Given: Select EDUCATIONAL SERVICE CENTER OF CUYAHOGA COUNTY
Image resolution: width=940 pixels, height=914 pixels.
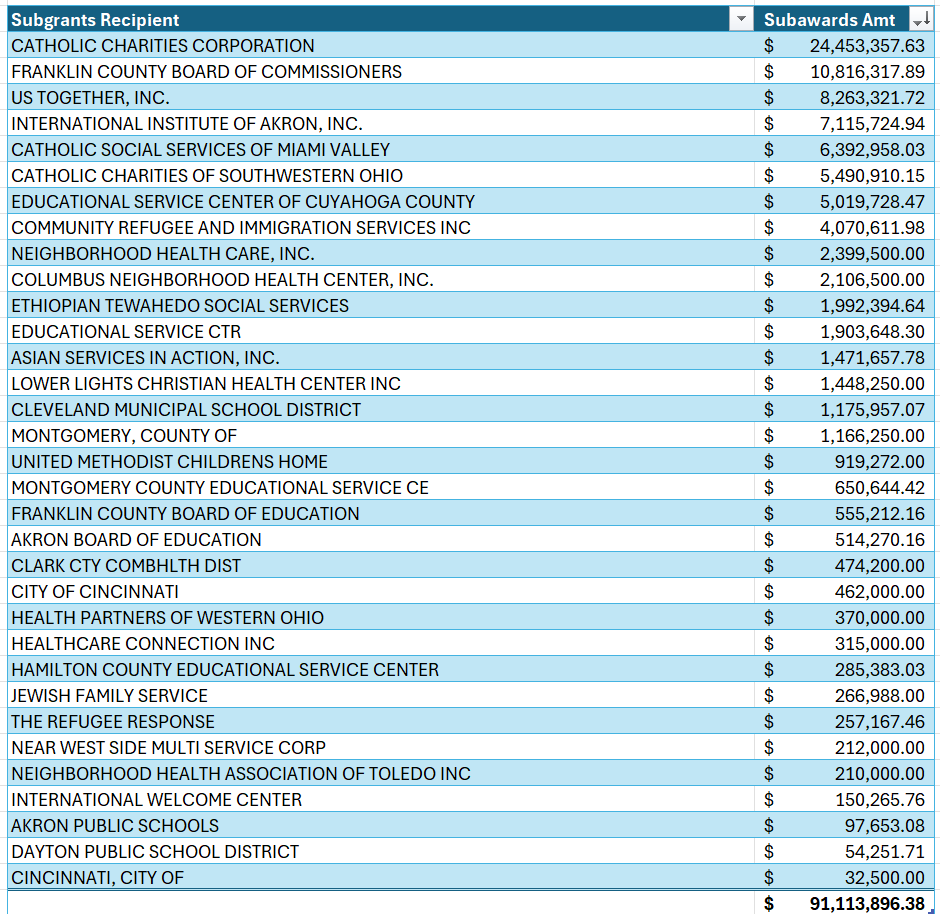Looking at the screenshot, I should [381, 201].
